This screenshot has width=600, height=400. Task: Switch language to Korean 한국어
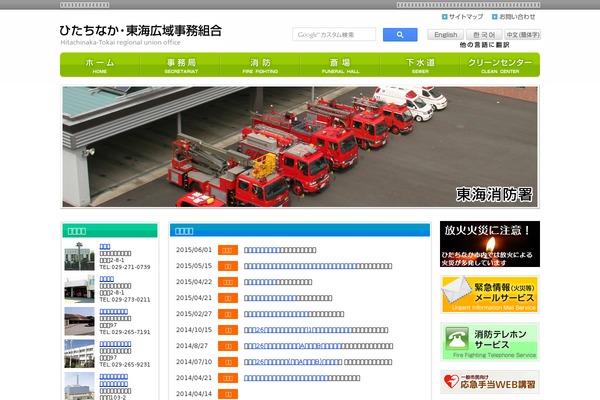coord(484,35)
